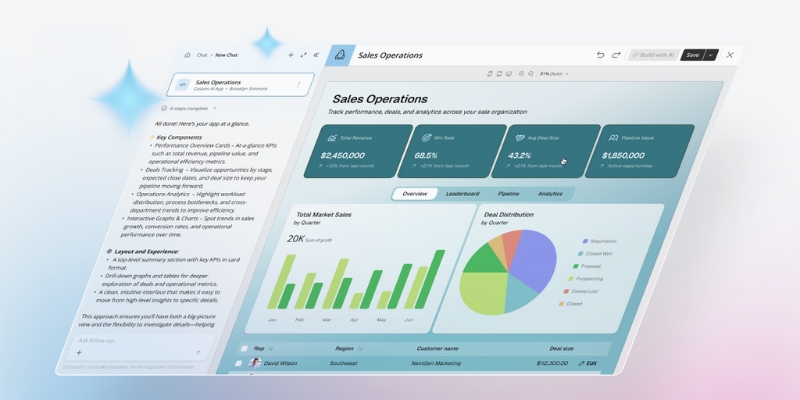The height and width of the screenshot is (400, 800).
Task: Switch to the Leaderboard tab
Action: (x=462, y=193)
